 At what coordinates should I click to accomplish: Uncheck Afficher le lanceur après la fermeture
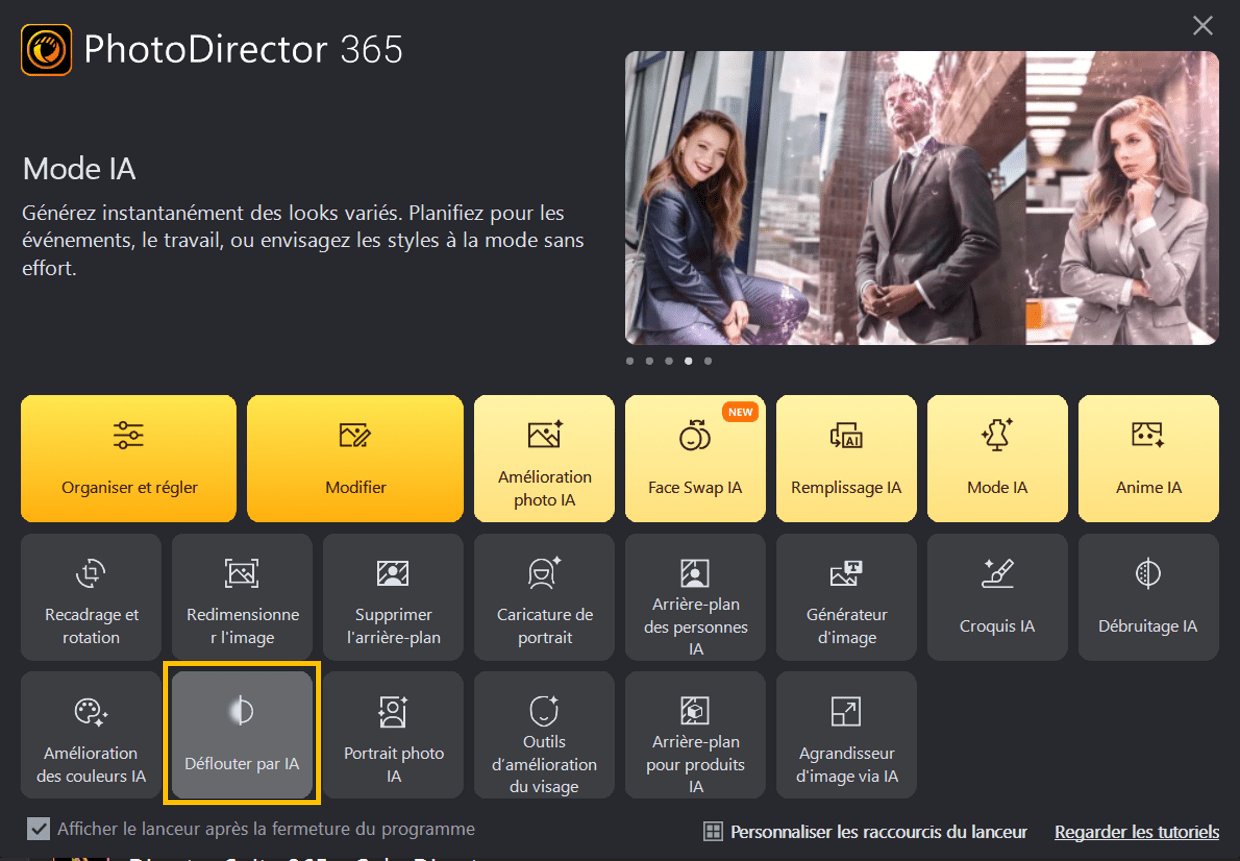coord(39,829)
